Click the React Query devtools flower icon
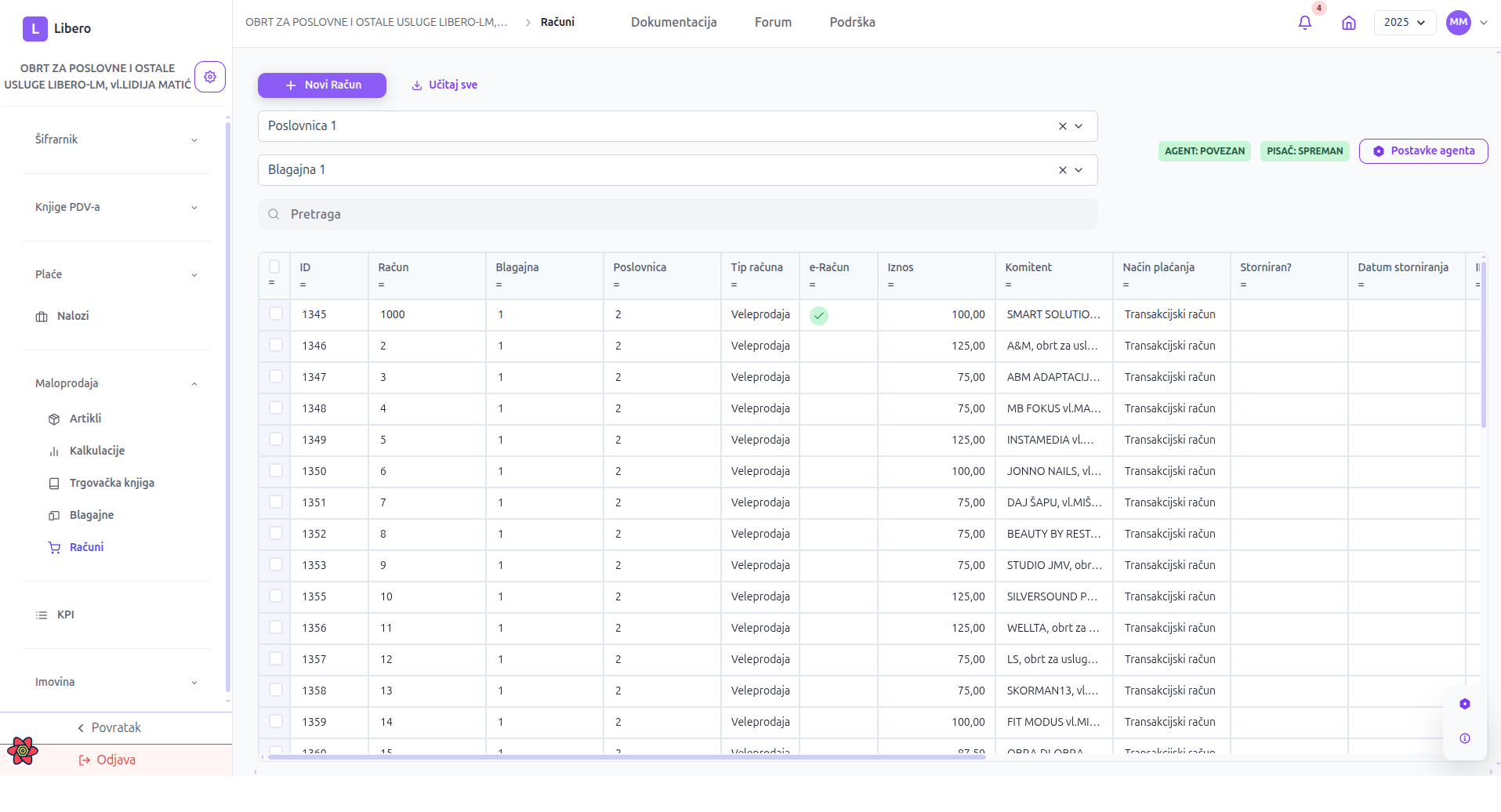Viewport: 1501px width, 812px height. (x=23, y=751)
